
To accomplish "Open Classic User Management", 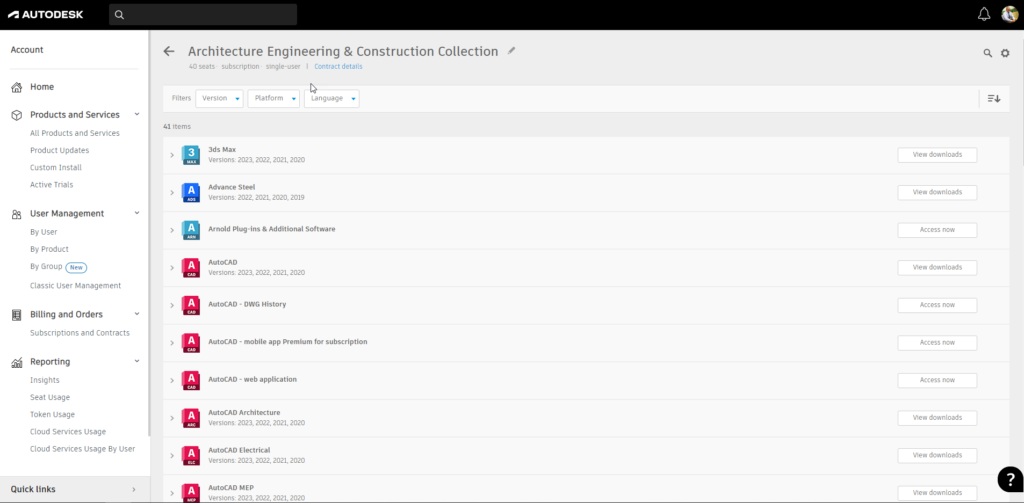I will [x=75, y=285].
